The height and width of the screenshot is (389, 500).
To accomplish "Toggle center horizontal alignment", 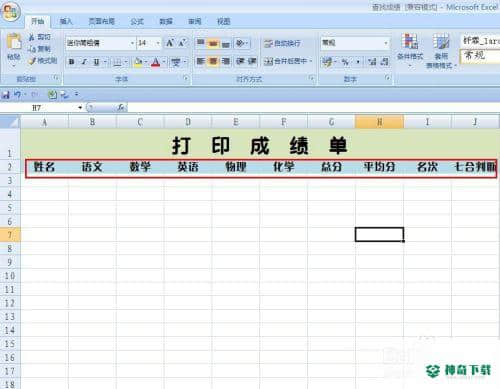I will click(x=213, y=61).
